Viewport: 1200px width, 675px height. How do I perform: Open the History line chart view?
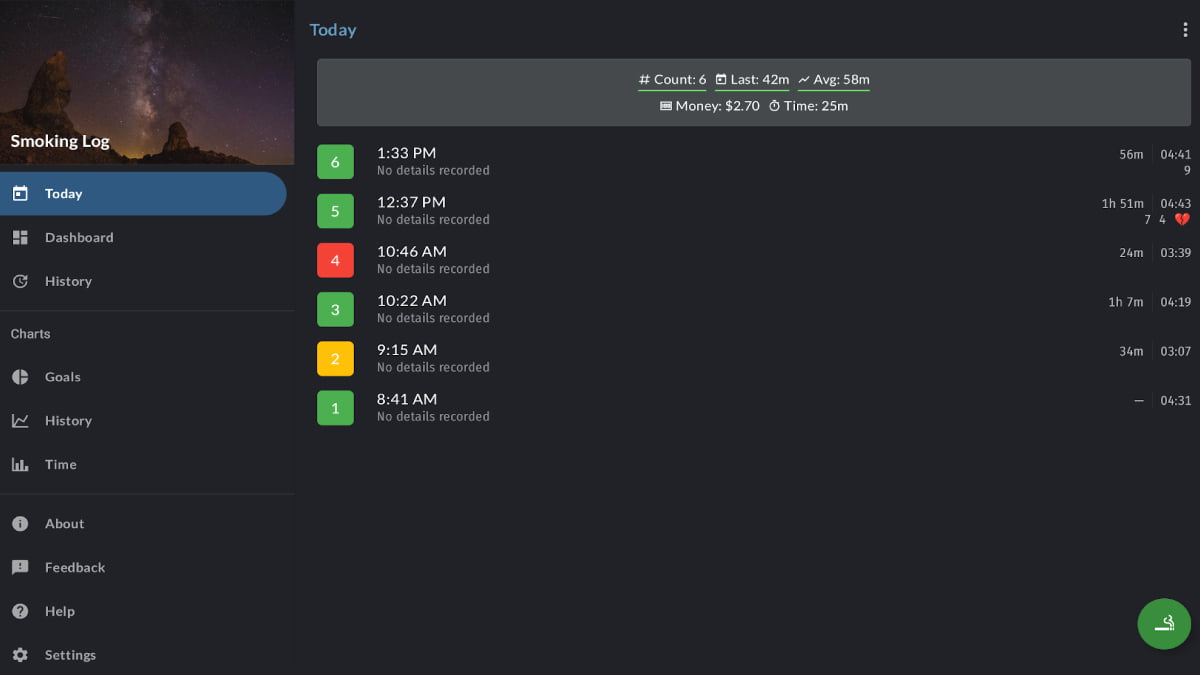(67, 421)
